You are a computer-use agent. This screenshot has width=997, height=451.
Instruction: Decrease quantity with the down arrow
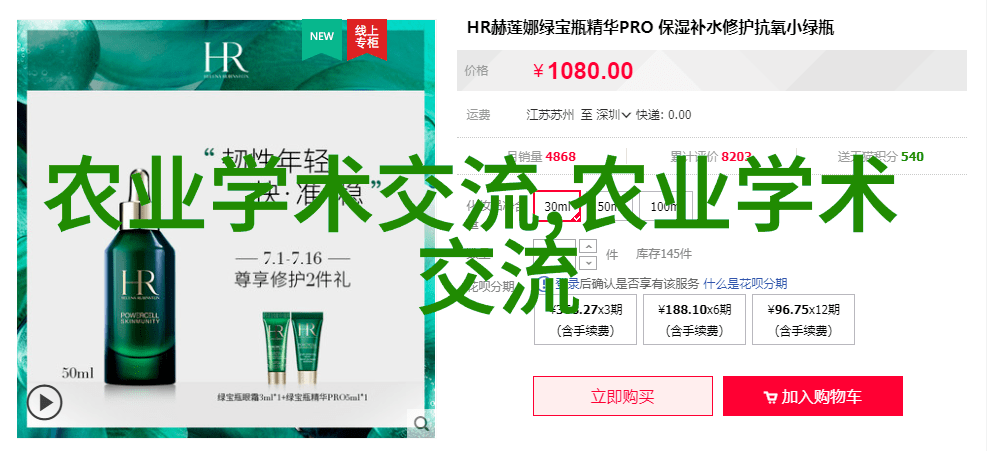pyautogui.click(x=589, y=261)
